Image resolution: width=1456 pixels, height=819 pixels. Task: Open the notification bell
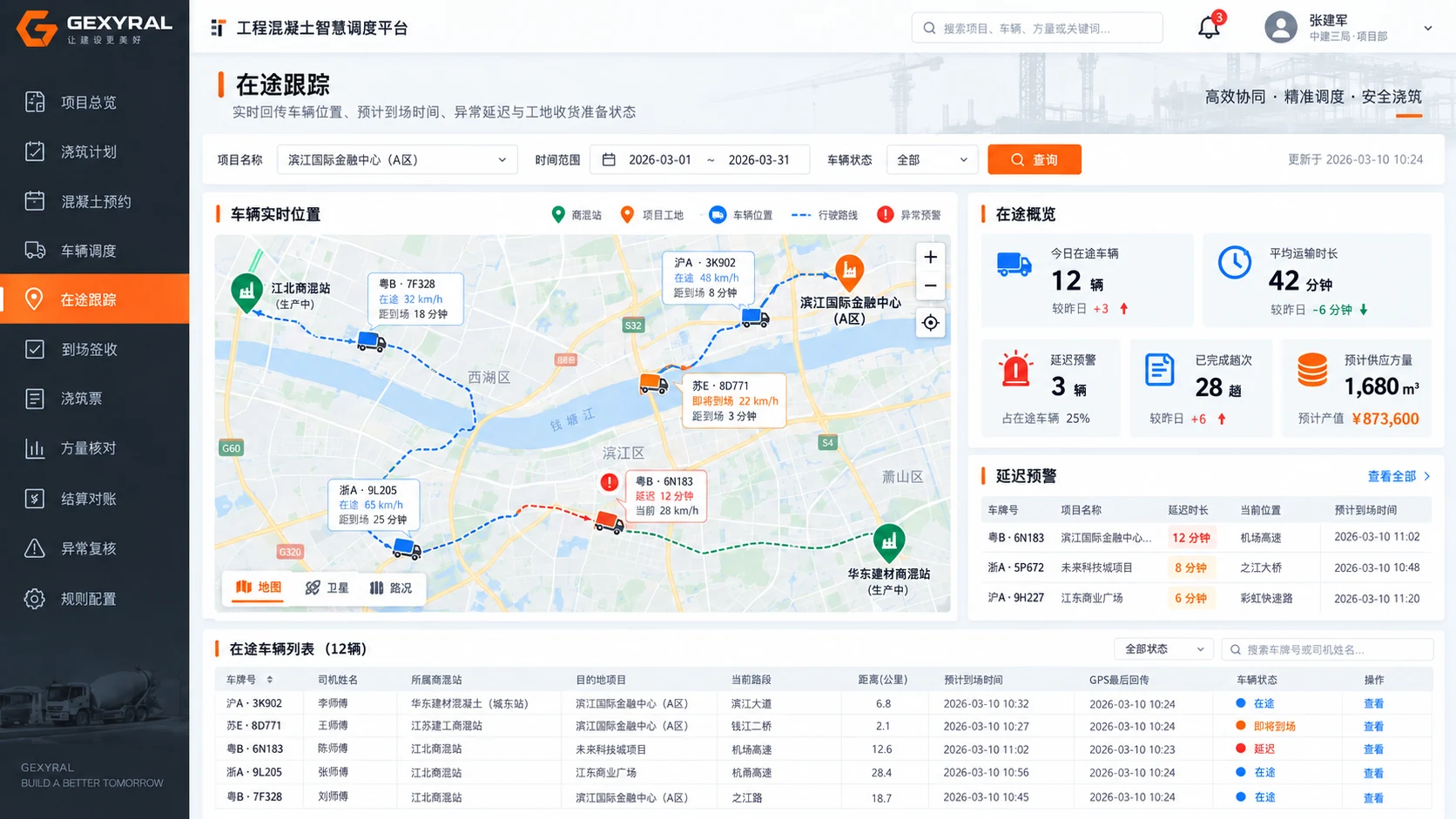(1209, 28)
